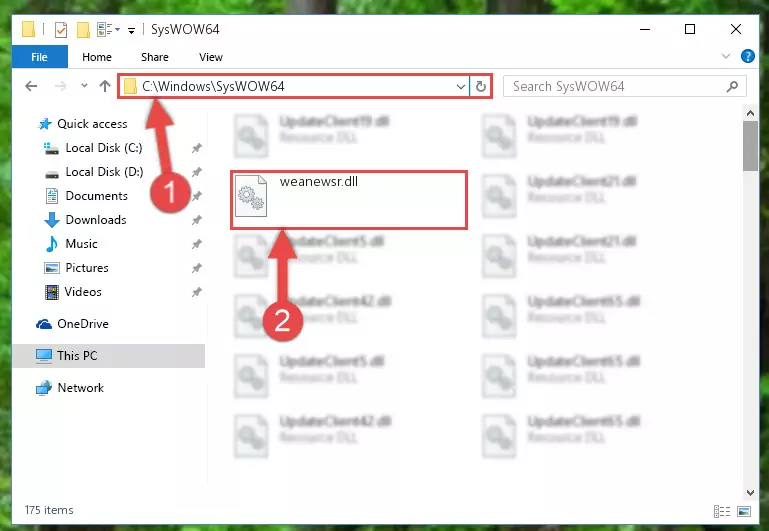
Task: Click the New folder icon in title bar
Action: point(83,29)
